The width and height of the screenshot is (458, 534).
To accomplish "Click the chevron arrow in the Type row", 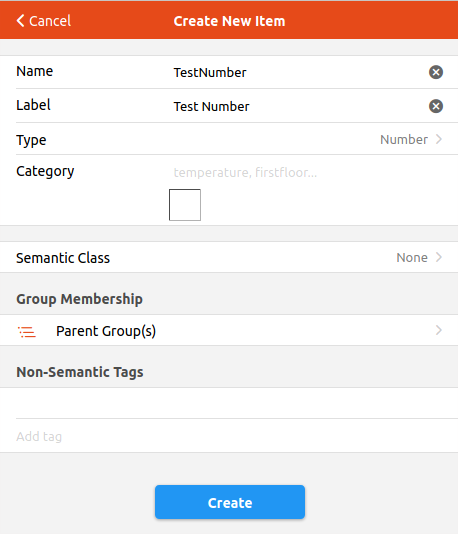I will (x=439, y=139).
